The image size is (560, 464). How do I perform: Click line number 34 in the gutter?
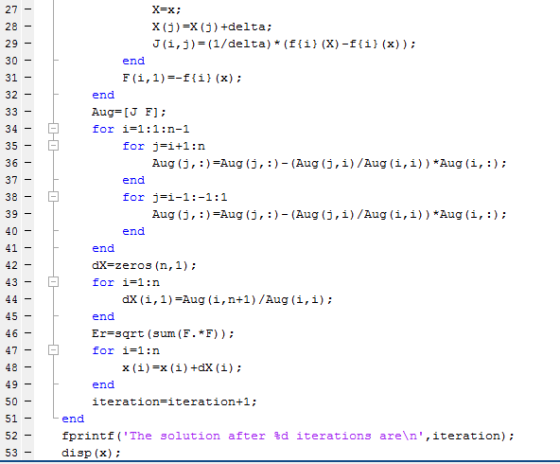pyautogui.click(x=11, y=129)
